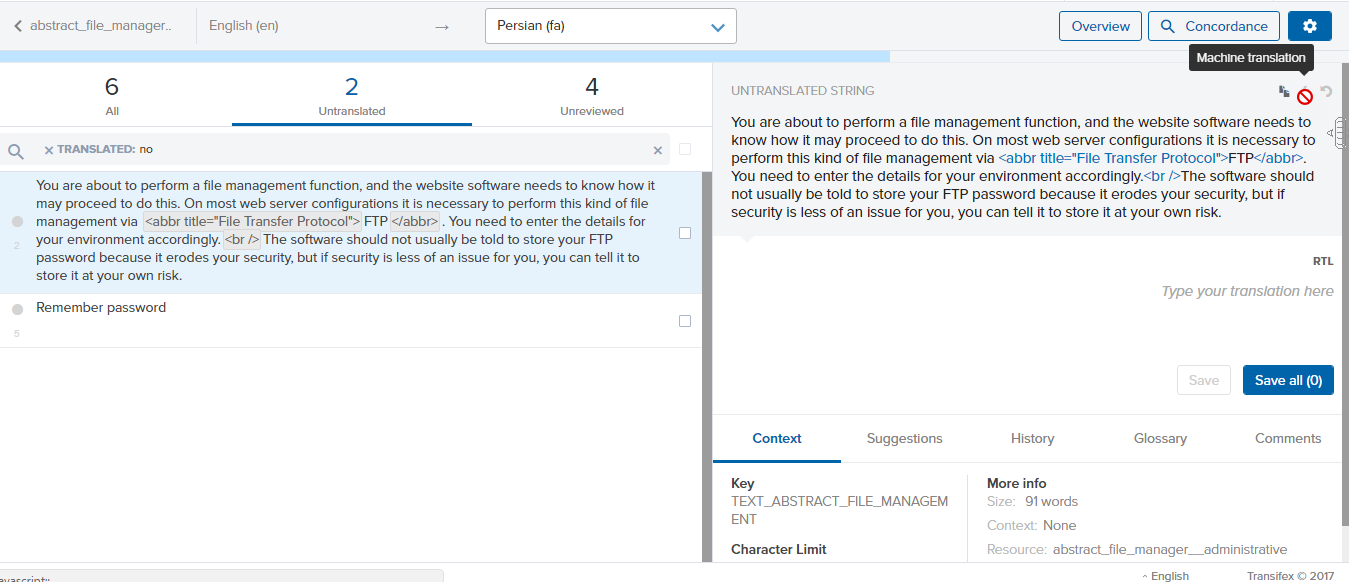Click the side panel resize handle
The image size is (1349, 582).
(1340, 132)
